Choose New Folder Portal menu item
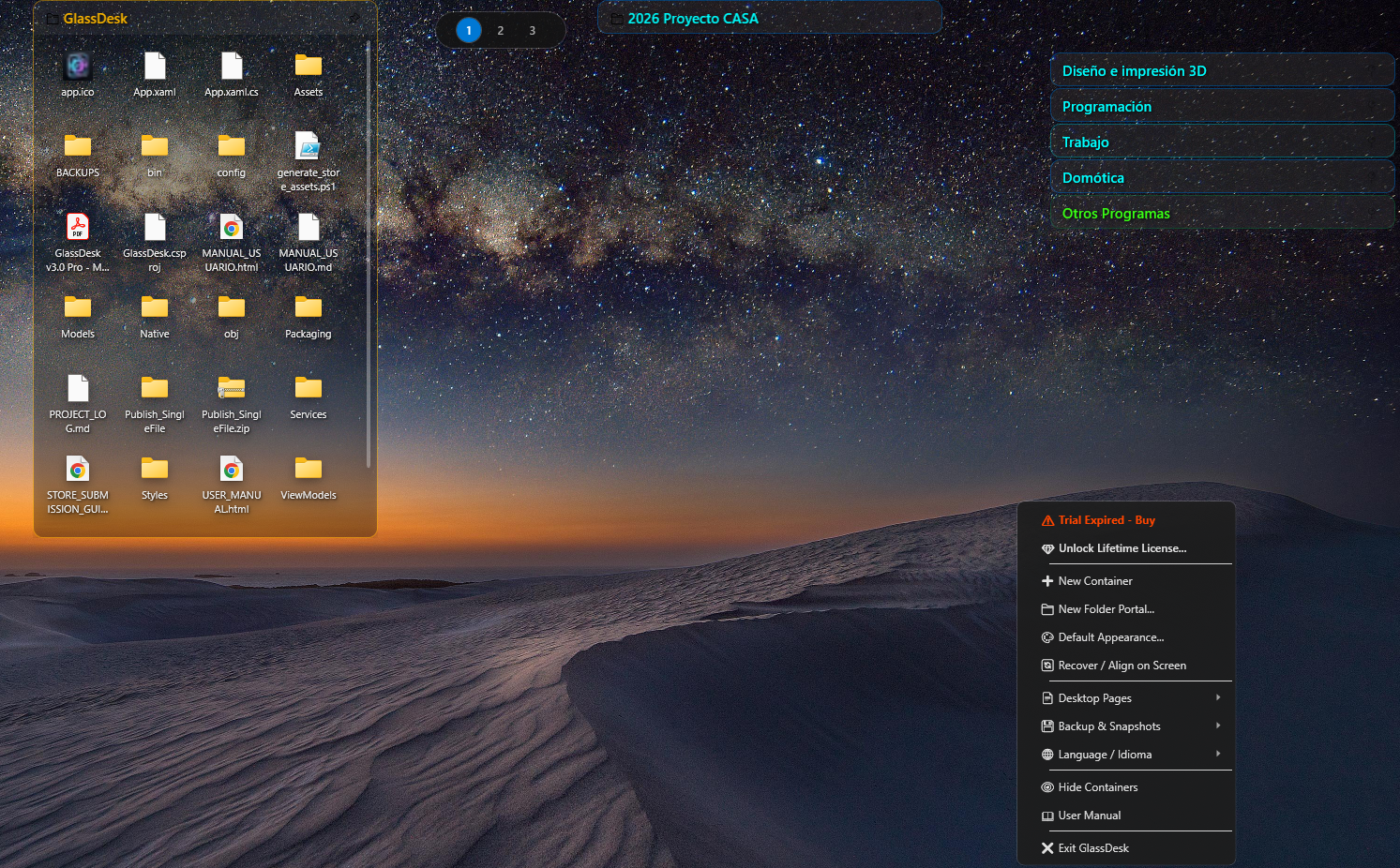Image resolution: width=1400 pixels, height=868 pixels. click(1125, 609)
